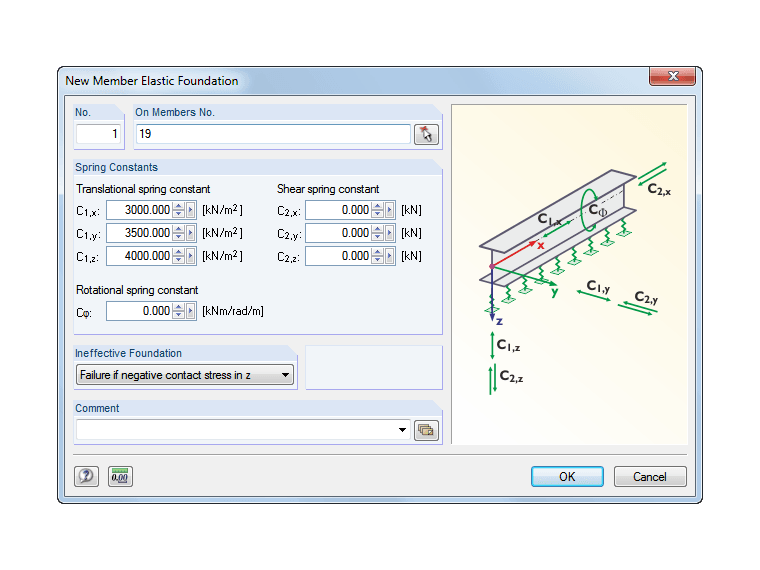Pick members graphically with the cursor icon
Viewport: 760px width, 570px height.
click(x=426, y=134)
